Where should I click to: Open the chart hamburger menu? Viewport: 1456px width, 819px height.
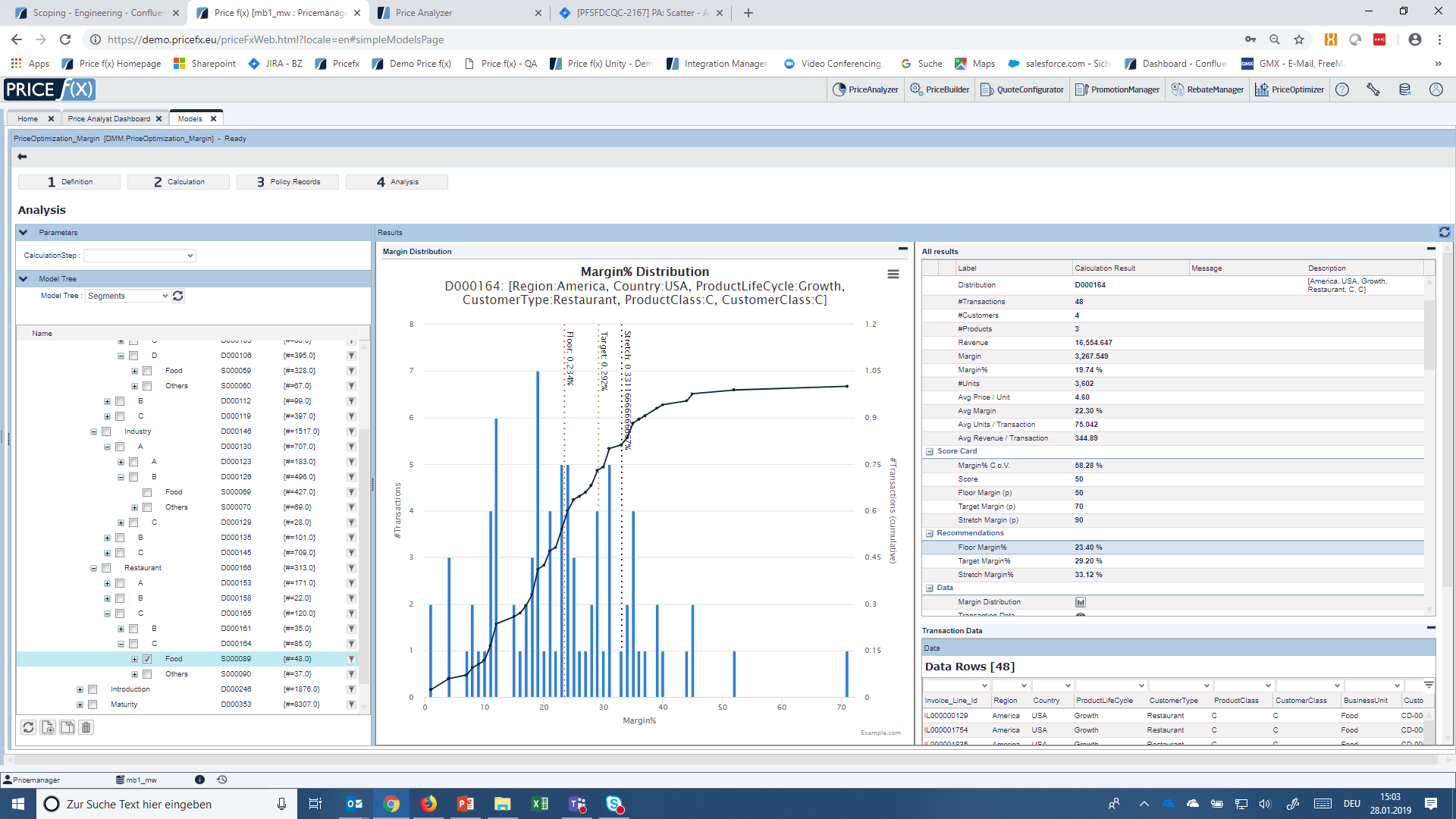[x=893, y=275]
